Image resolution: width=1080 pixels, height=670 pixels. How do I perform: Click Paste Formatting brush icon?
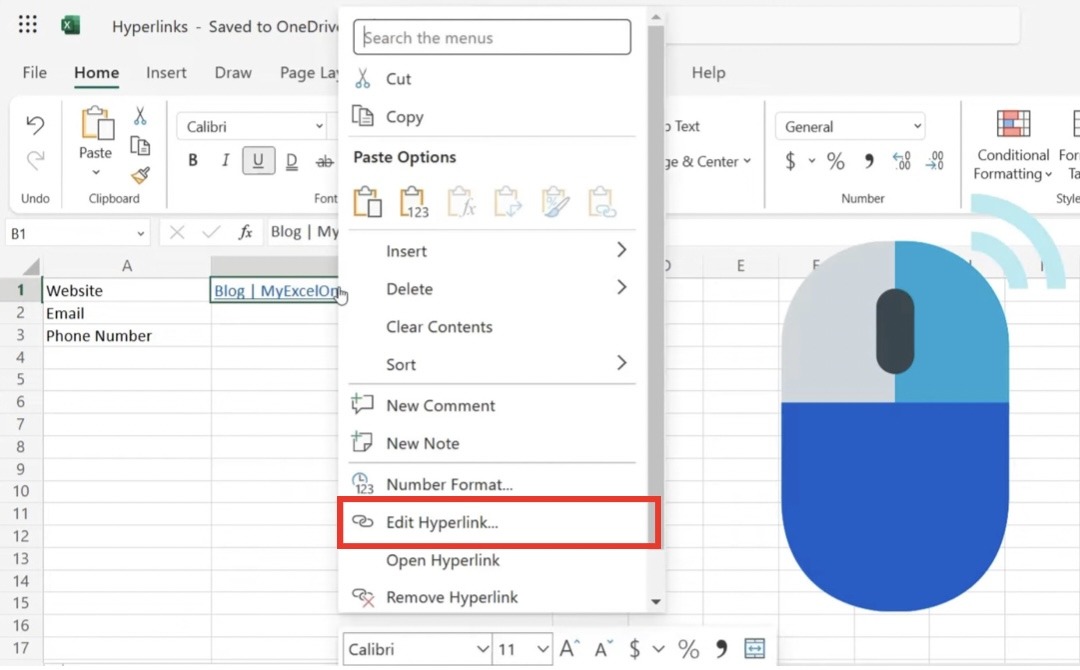pyautogui.click(x=555, y=202)
